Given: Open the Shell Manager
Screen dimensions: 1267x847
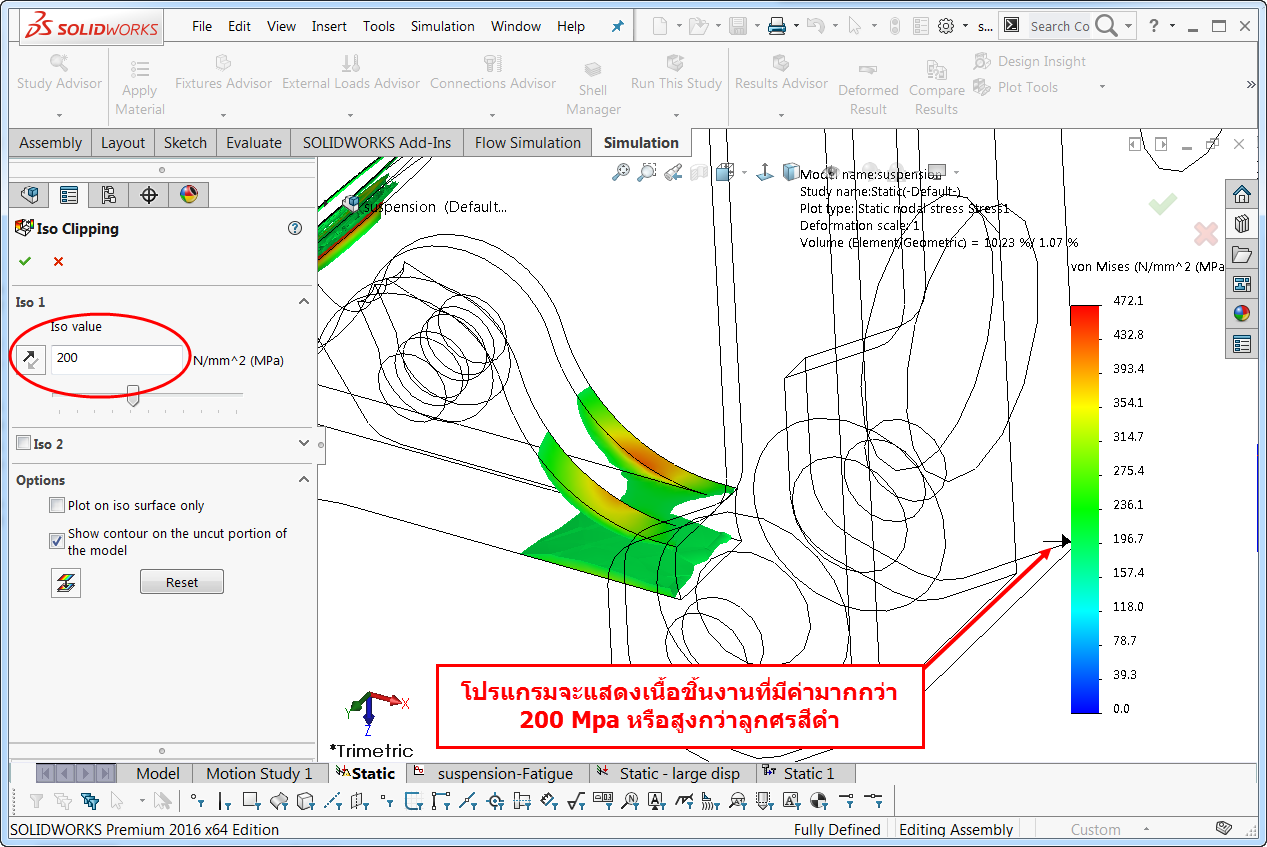Looking at the screenshot, I should pos(593,85).
